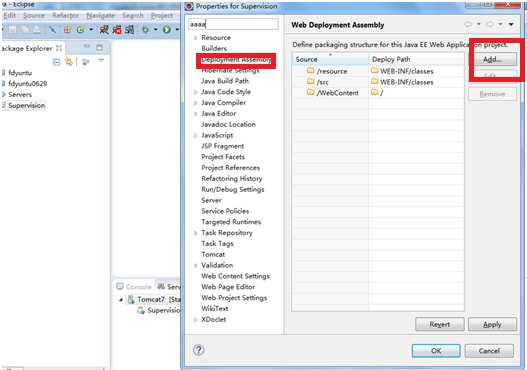Screen dimensions: 527x370
Task: Select the /resource source row
Action: pyautogui.click(x=378, y=71)
